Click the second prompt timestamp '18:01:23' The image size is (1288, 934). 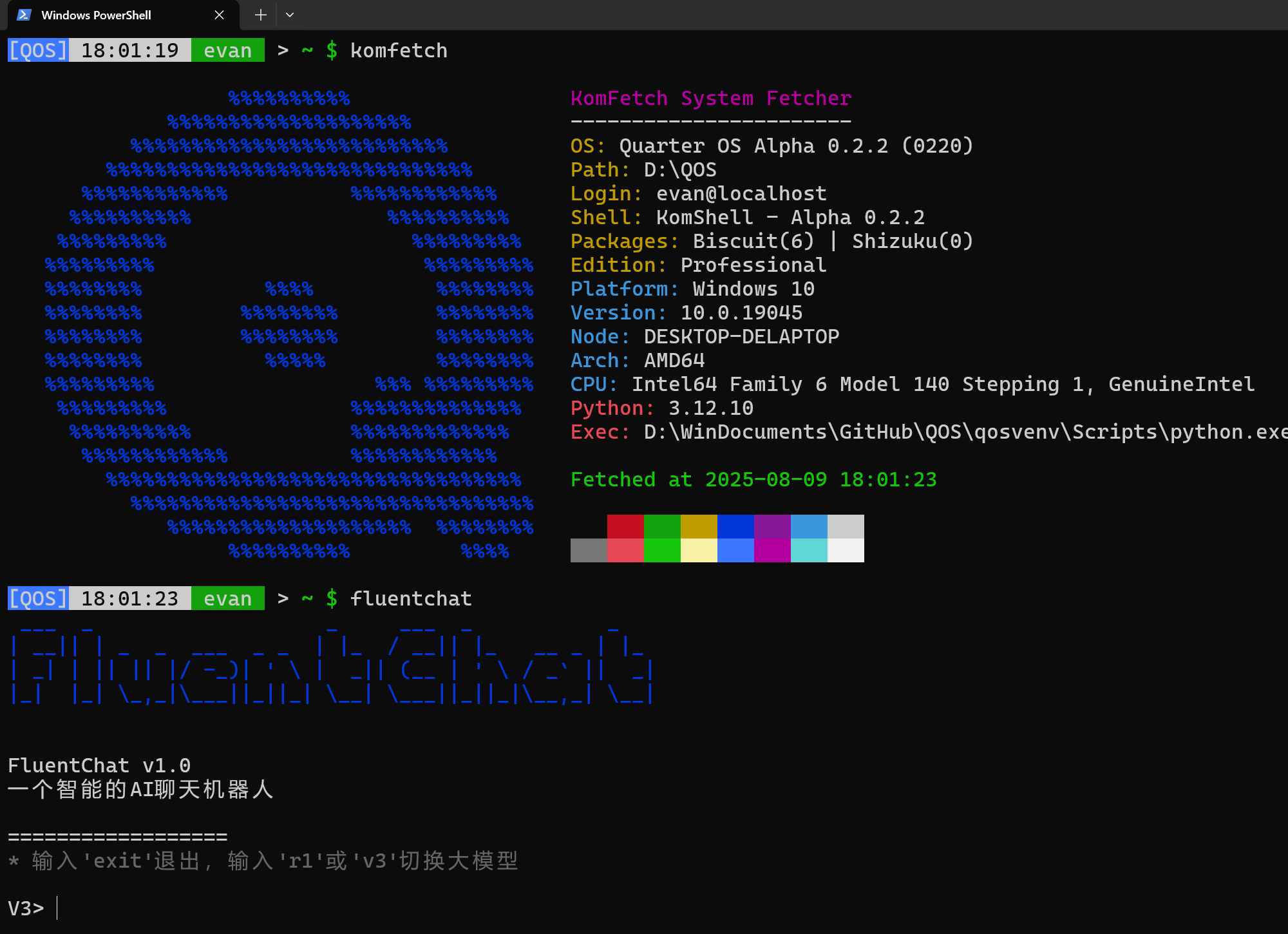129,598
